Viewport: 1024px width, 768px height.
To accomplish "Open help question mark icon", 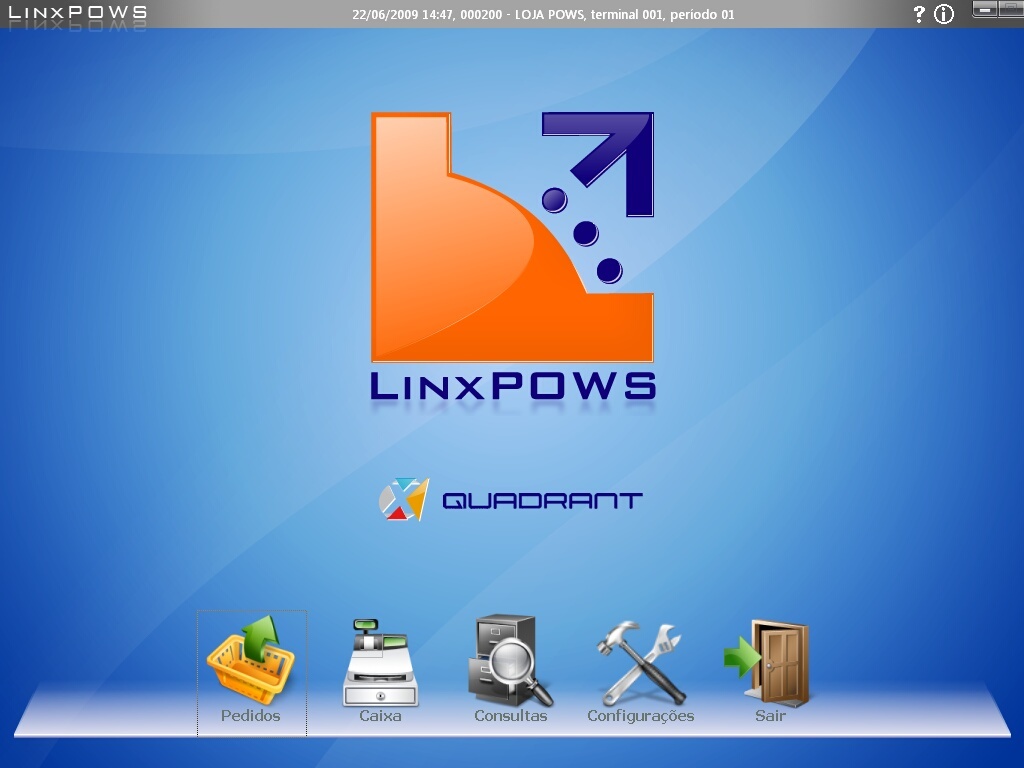I will 919,14.
